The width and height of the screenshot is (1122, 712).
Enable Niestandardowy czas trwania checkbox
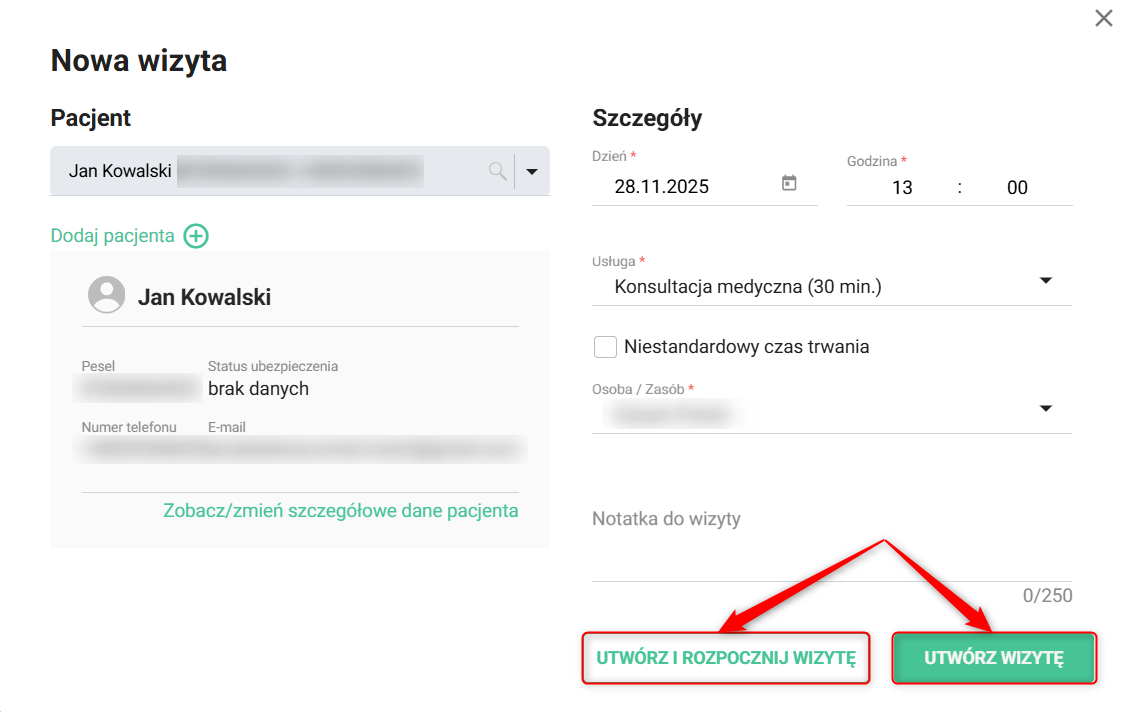pos(605,347)
